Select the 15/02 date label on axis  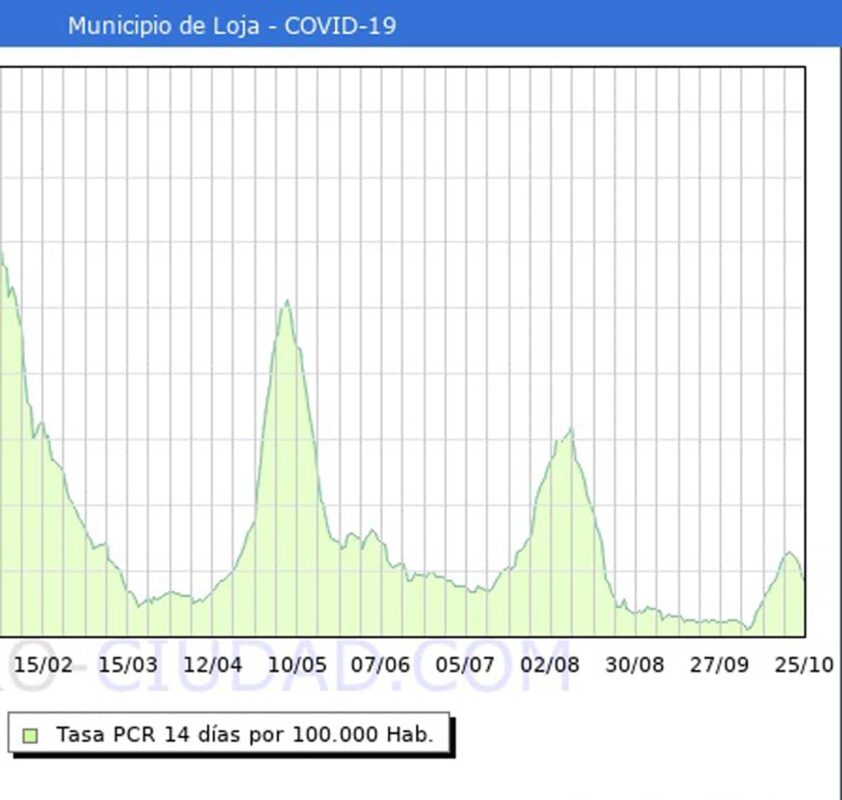coord(44,665)
